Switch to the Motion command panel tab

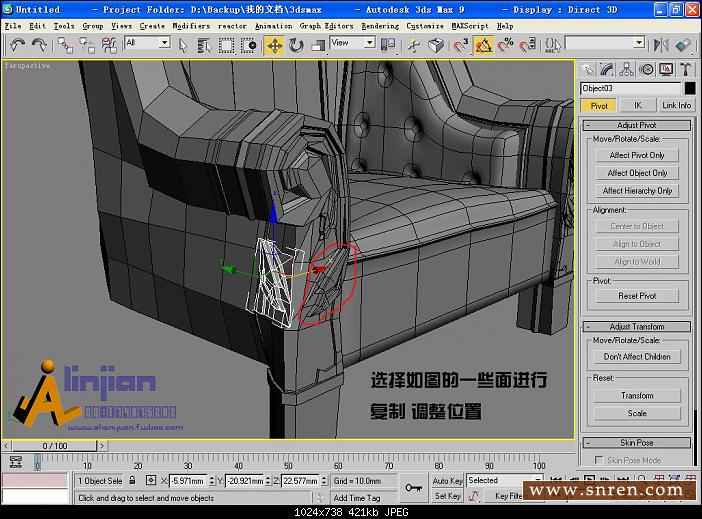coord(646,69)
